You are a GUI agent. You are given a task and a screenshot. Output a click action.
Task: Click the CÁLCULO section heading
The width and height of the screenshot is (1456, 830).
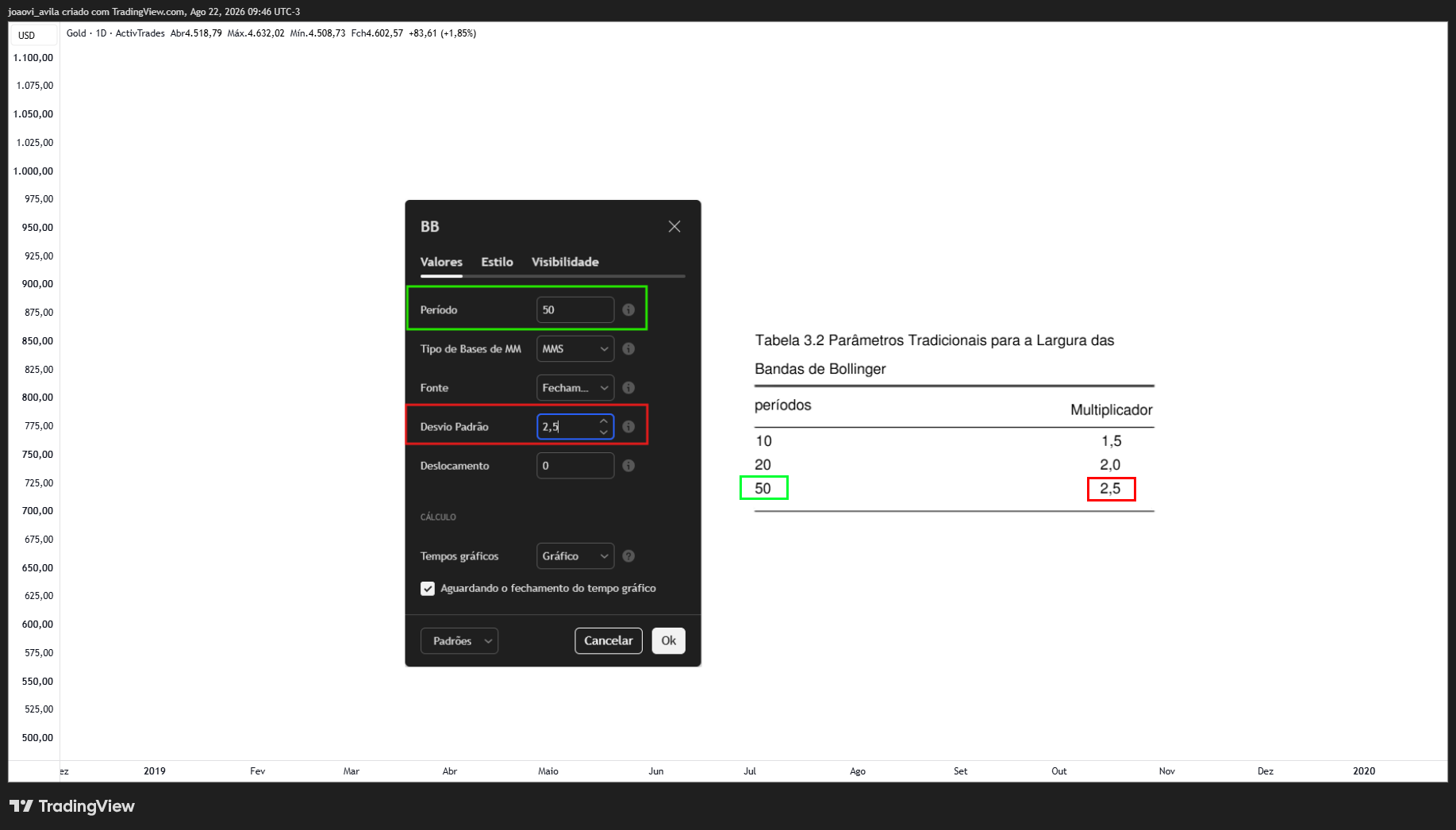438,517
